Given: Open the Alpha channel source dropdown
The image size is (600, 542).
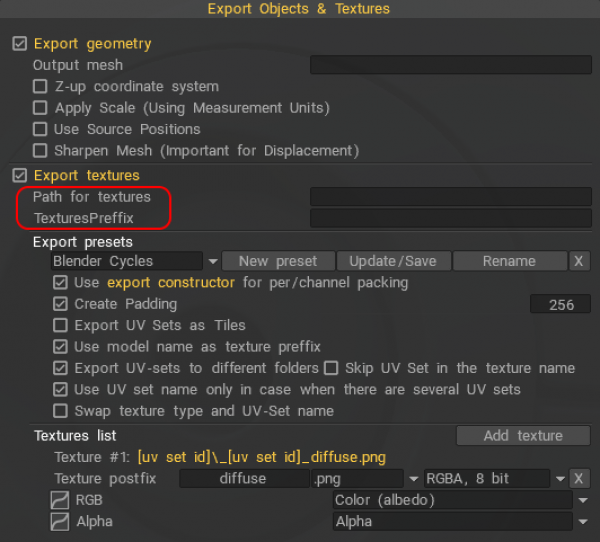Looking at the screenshot, I should click(583, 522).
